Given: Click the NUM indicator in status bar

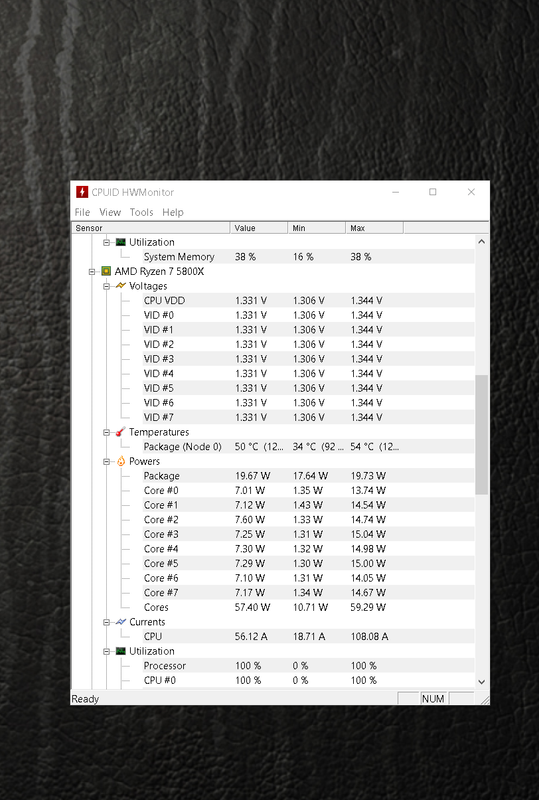Looking at the screenshot, I should [433, 699].
